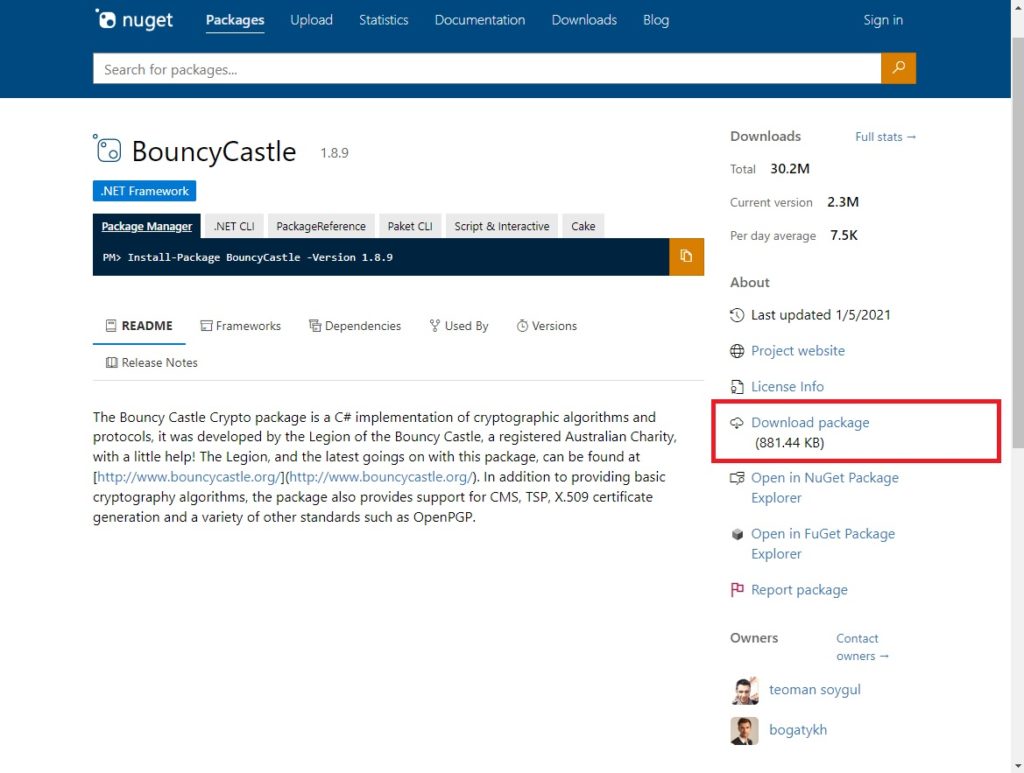
Task: Click the Download package link
Action: click(x=810, y=423)
